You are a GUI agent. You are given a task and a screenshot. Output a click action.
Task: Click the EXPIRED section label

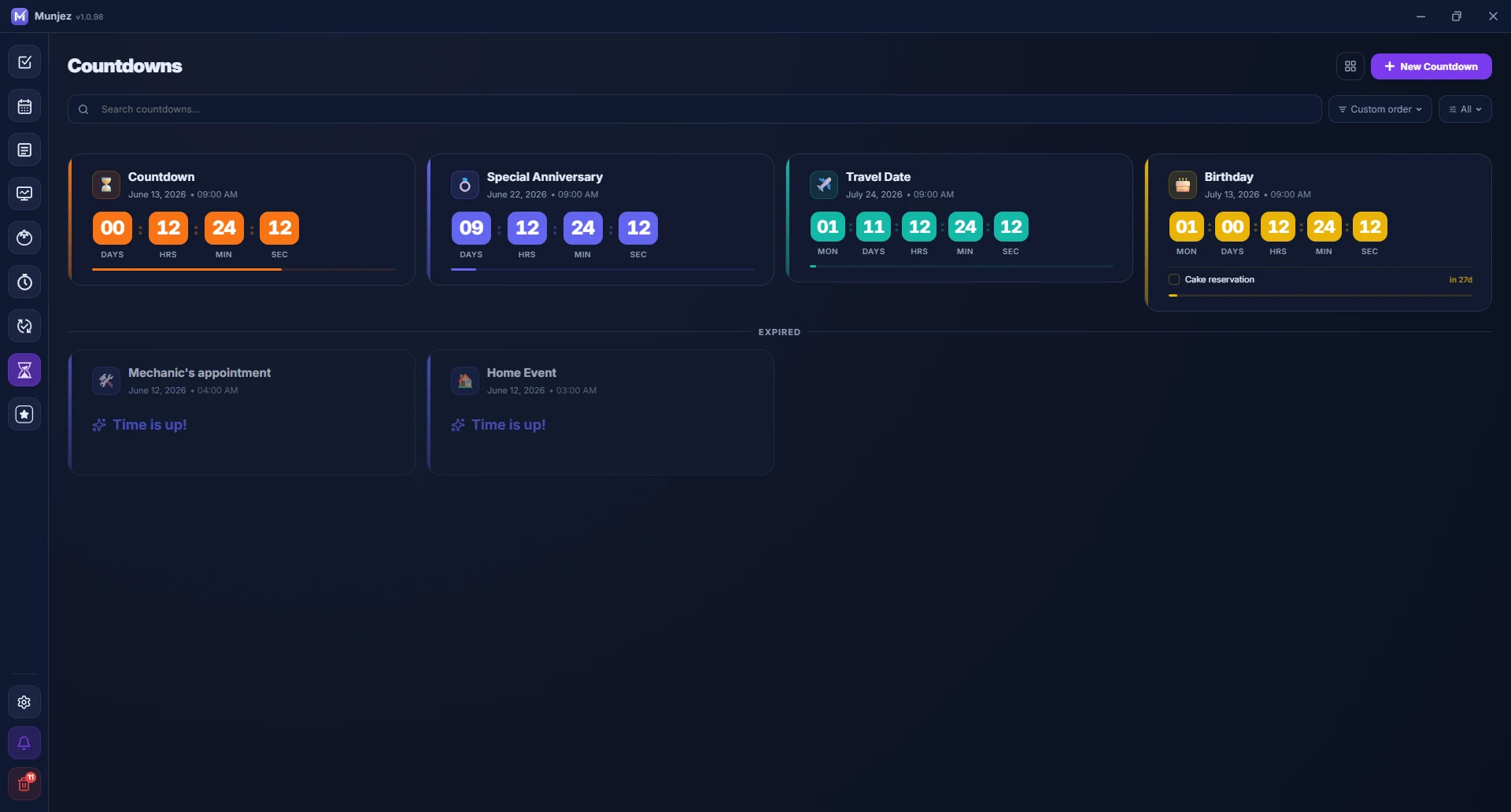click(x=779, y=332)
